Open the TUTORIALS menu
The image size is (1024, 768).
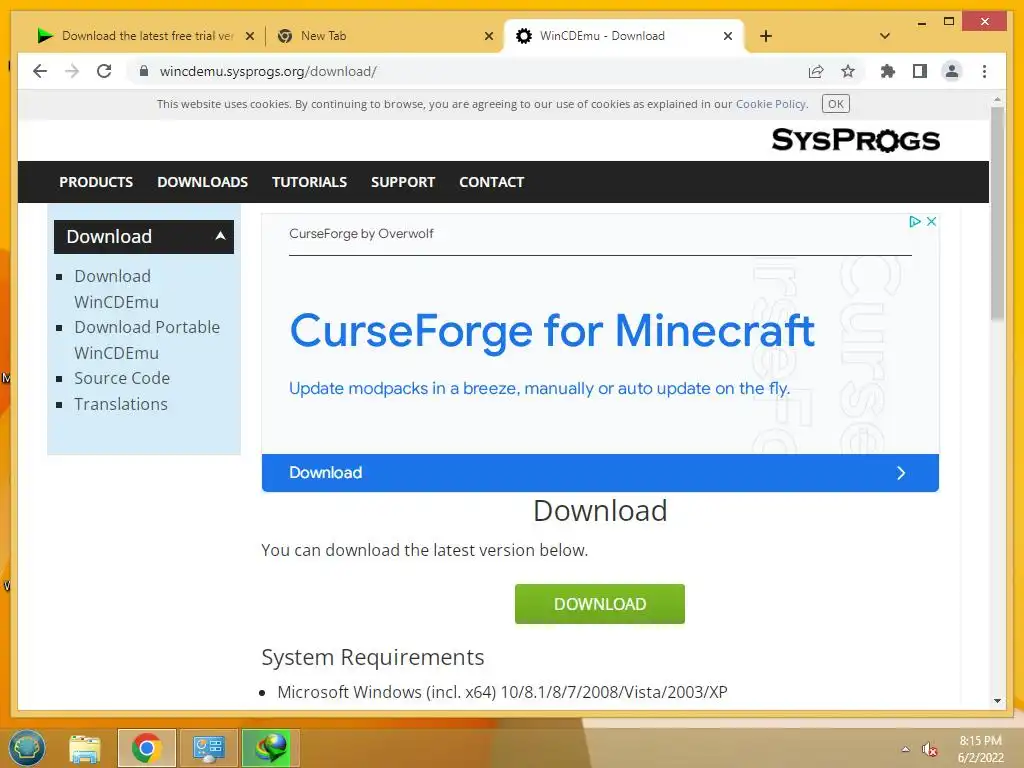click(310, 182)
